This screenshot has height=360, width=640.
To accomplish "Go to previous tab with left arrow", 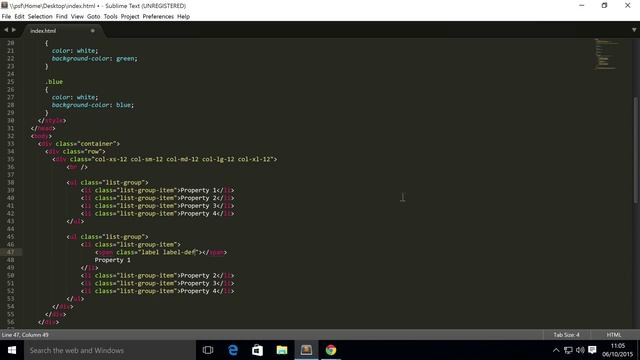I will [6, 30].
